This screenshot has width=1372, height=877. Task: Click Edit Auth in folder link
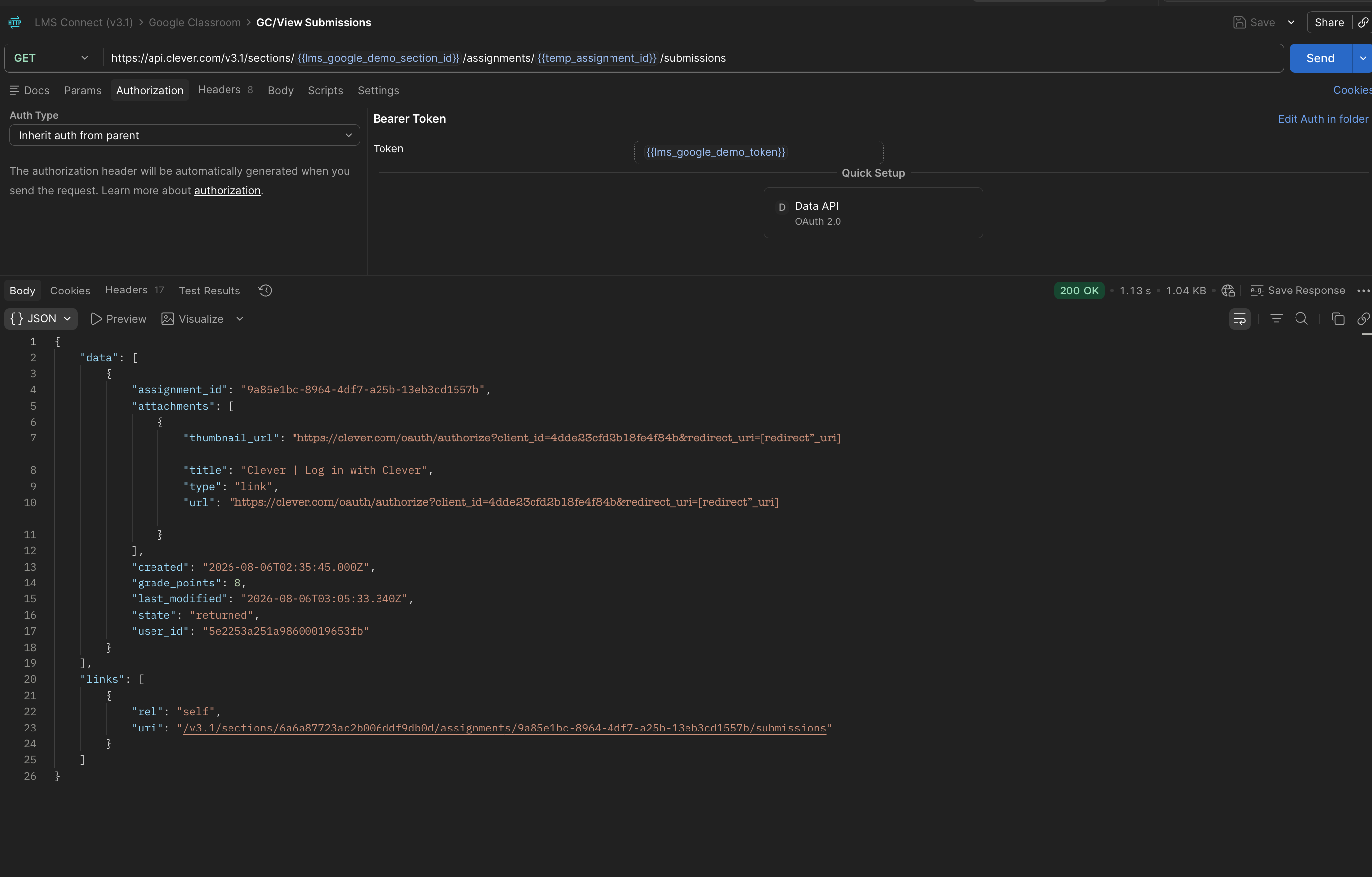(x=1322, y=119)
